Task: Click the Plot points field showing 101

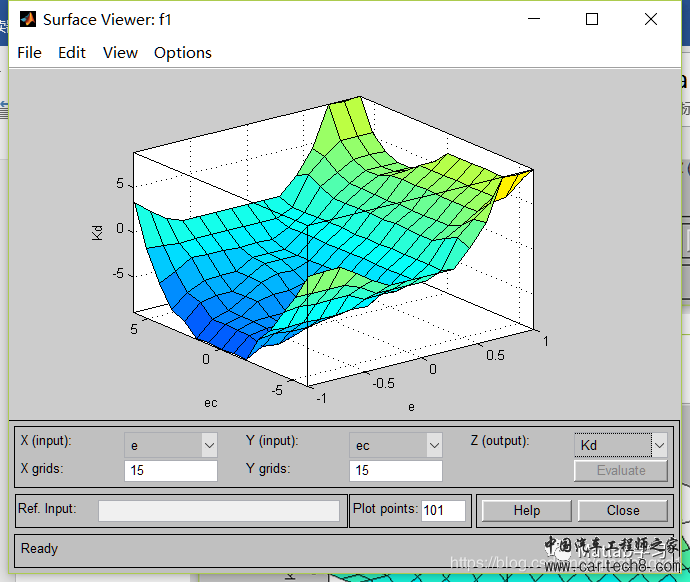Action: (443, 510)
